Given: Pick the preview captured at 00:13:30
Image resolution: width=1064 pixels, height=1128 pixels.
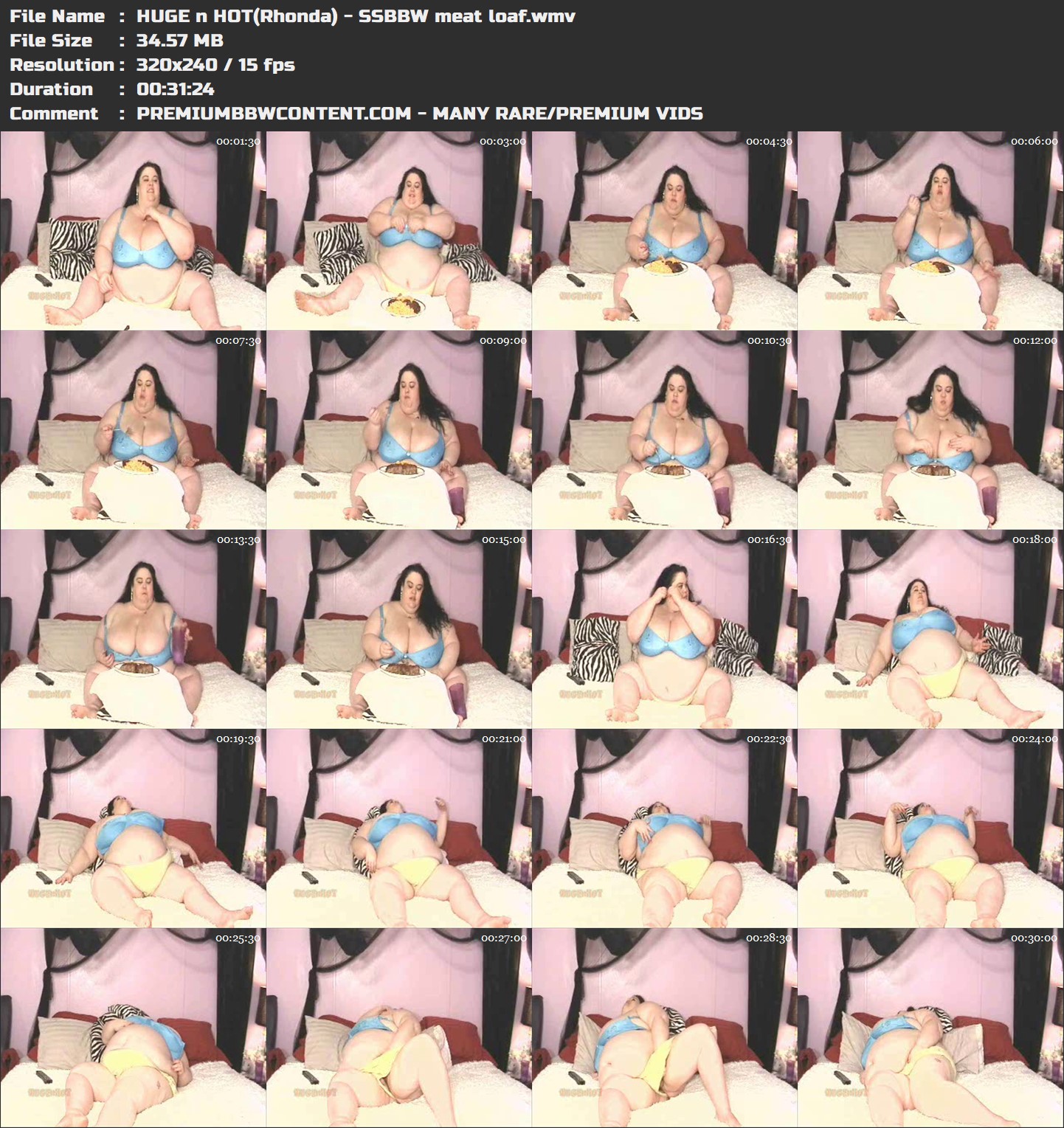Looking at the screenshot, I should coord(133,629).
